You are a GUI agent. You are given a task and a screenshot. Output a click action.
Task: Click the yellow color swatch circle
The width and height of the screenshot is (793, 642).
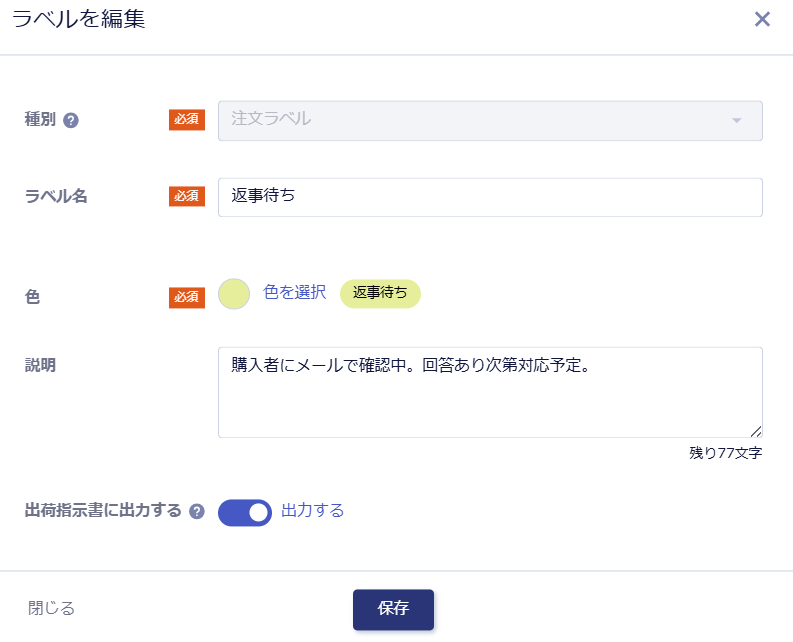234,293
